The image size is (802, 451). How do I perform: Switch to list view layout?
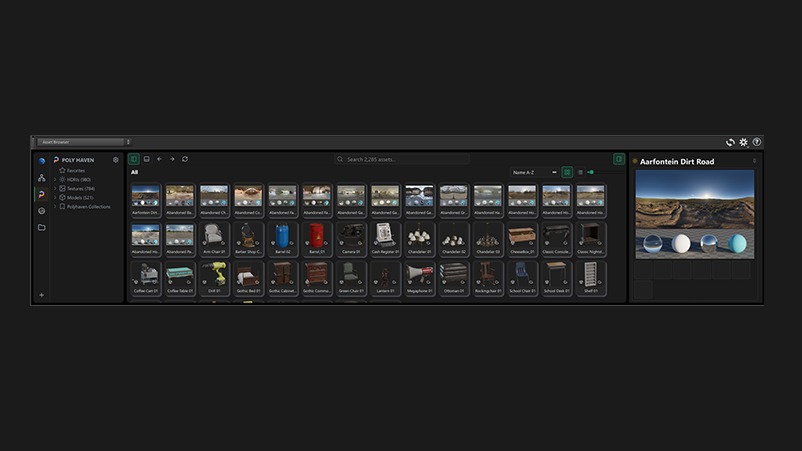coord(580,172)
